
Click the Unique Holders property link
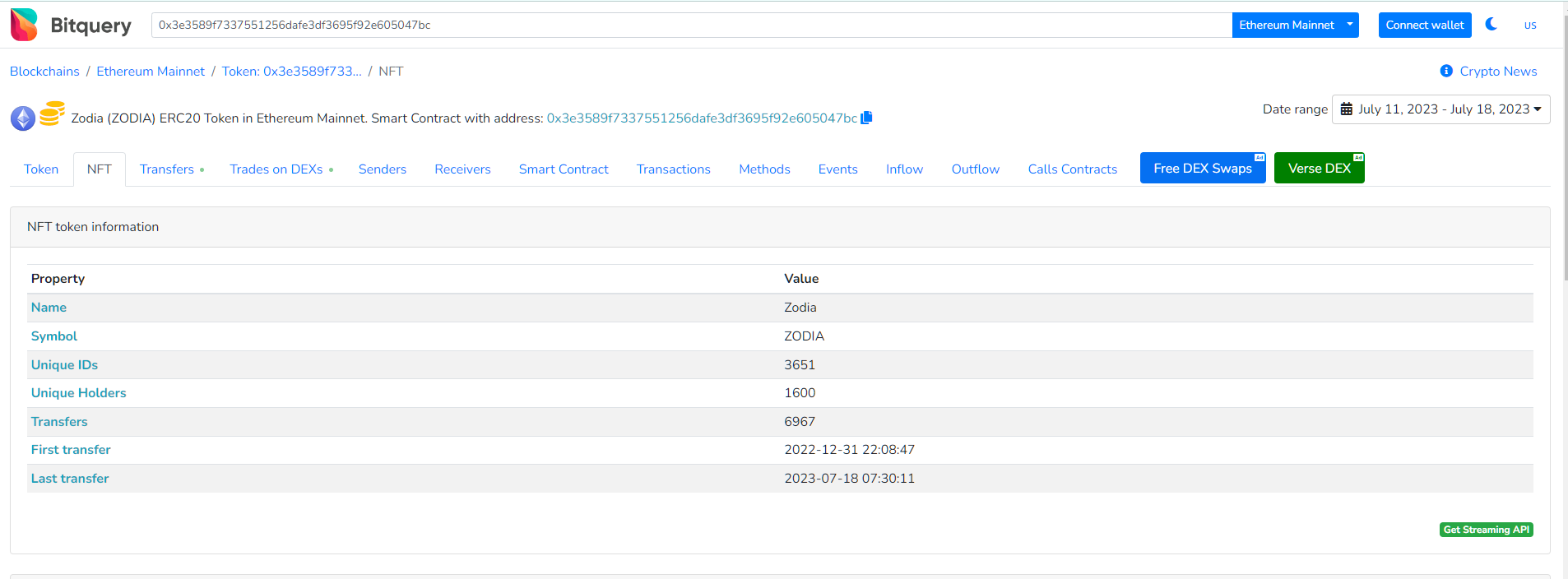coord(78,393)
